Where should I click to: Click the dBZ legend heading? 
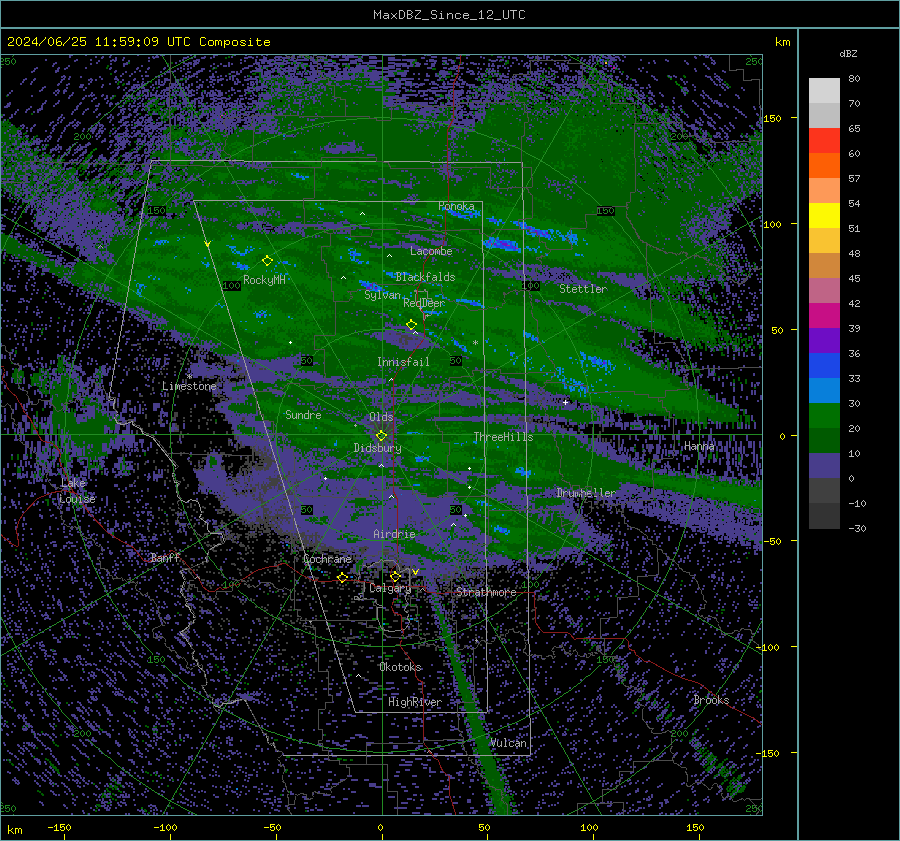coord(848,54)
